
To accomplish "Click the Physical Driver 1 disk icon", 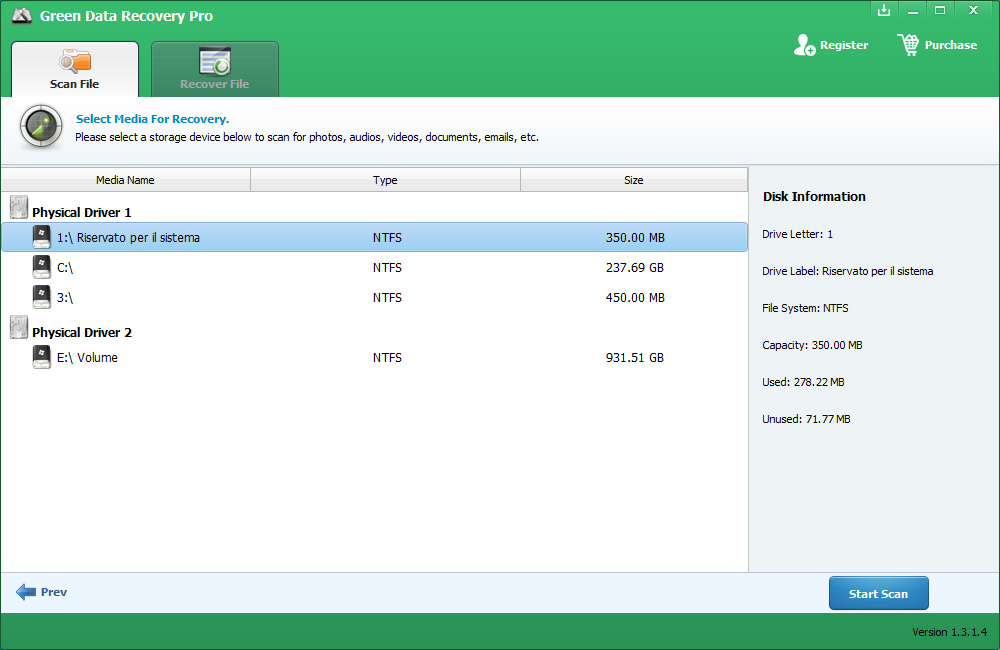I will [x=19, y=208].
